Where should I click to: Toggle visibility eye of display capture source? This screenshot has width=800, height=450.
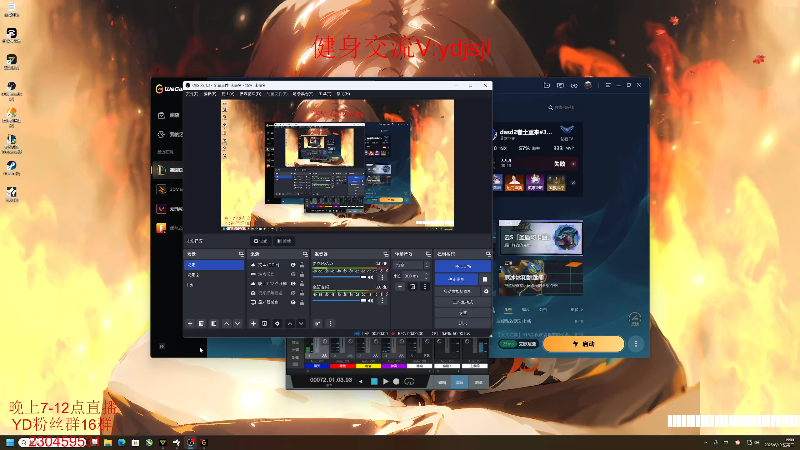coord(293,302)
